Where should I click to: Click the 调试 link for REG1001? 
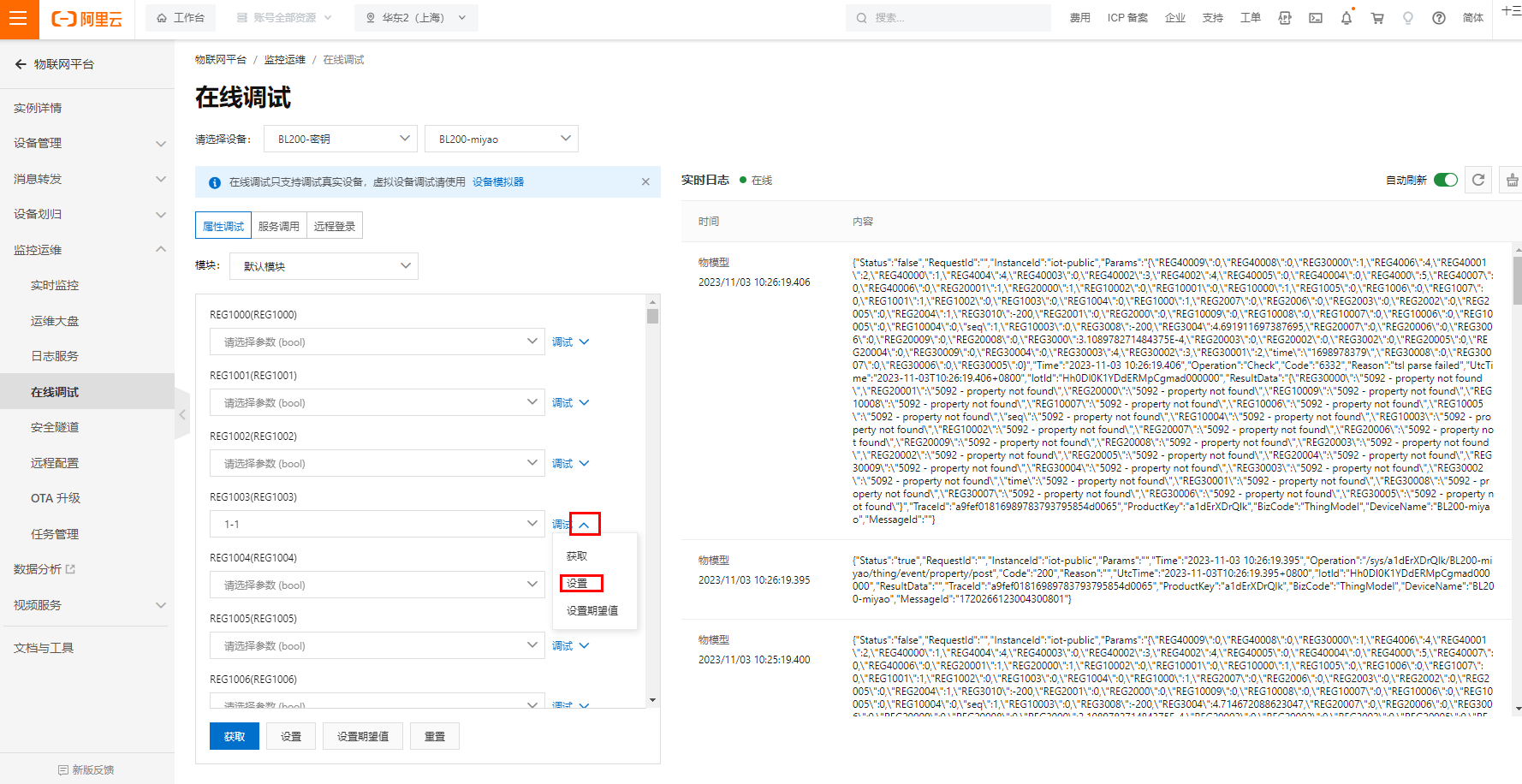pyautogui.click(x=562, y=402)
